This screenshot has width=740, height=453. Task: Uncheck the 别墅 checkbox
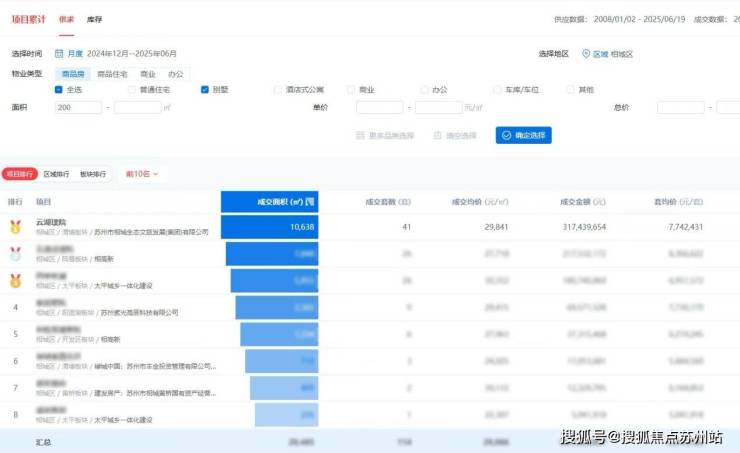point(205,89)
